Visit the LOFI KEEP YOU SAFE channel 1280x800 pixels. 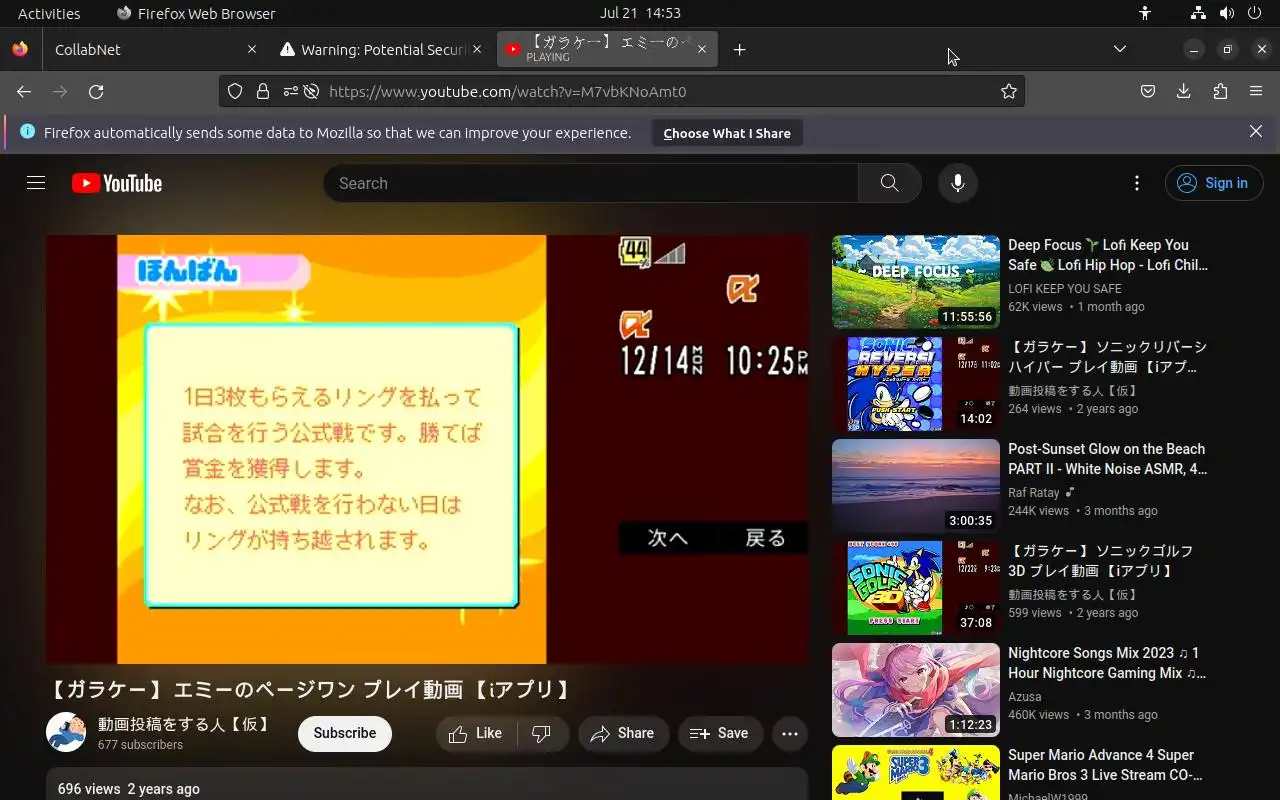coord(1065,289)
